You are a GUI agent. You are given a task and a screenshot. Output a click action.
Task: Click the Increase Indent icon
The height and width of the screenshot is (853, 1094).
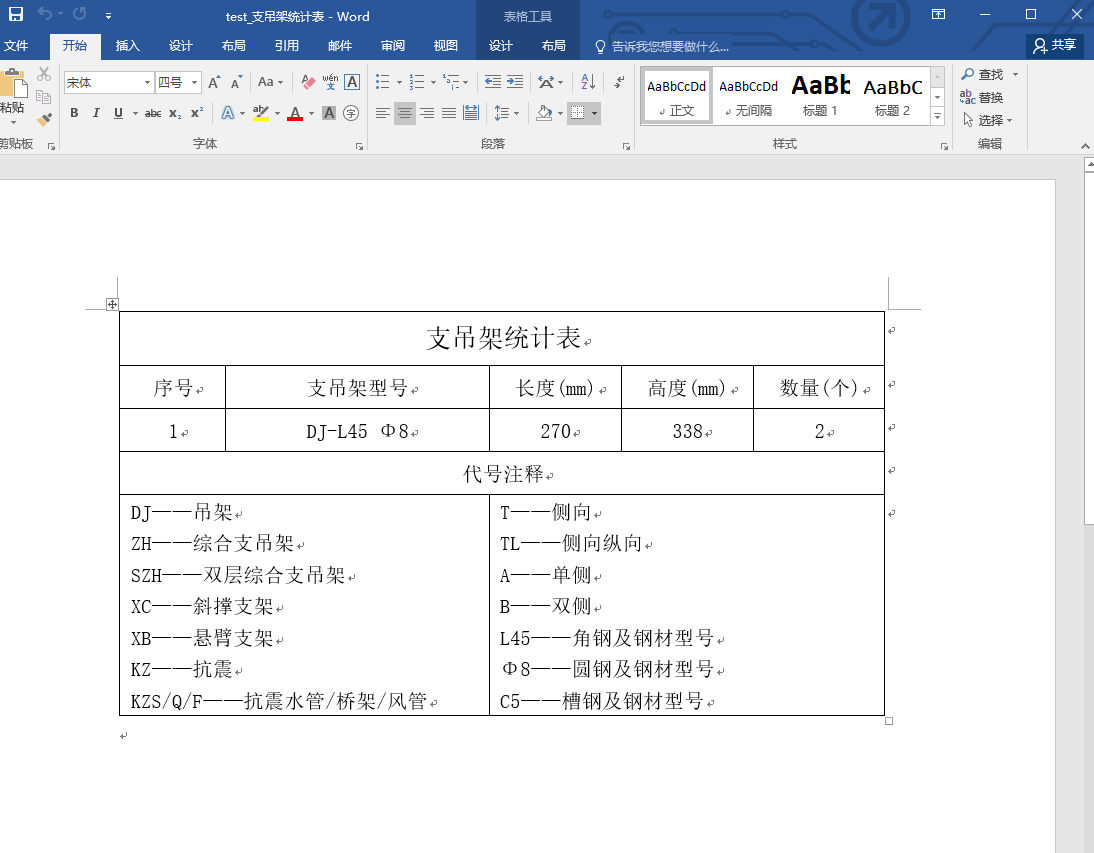point(515,82)
